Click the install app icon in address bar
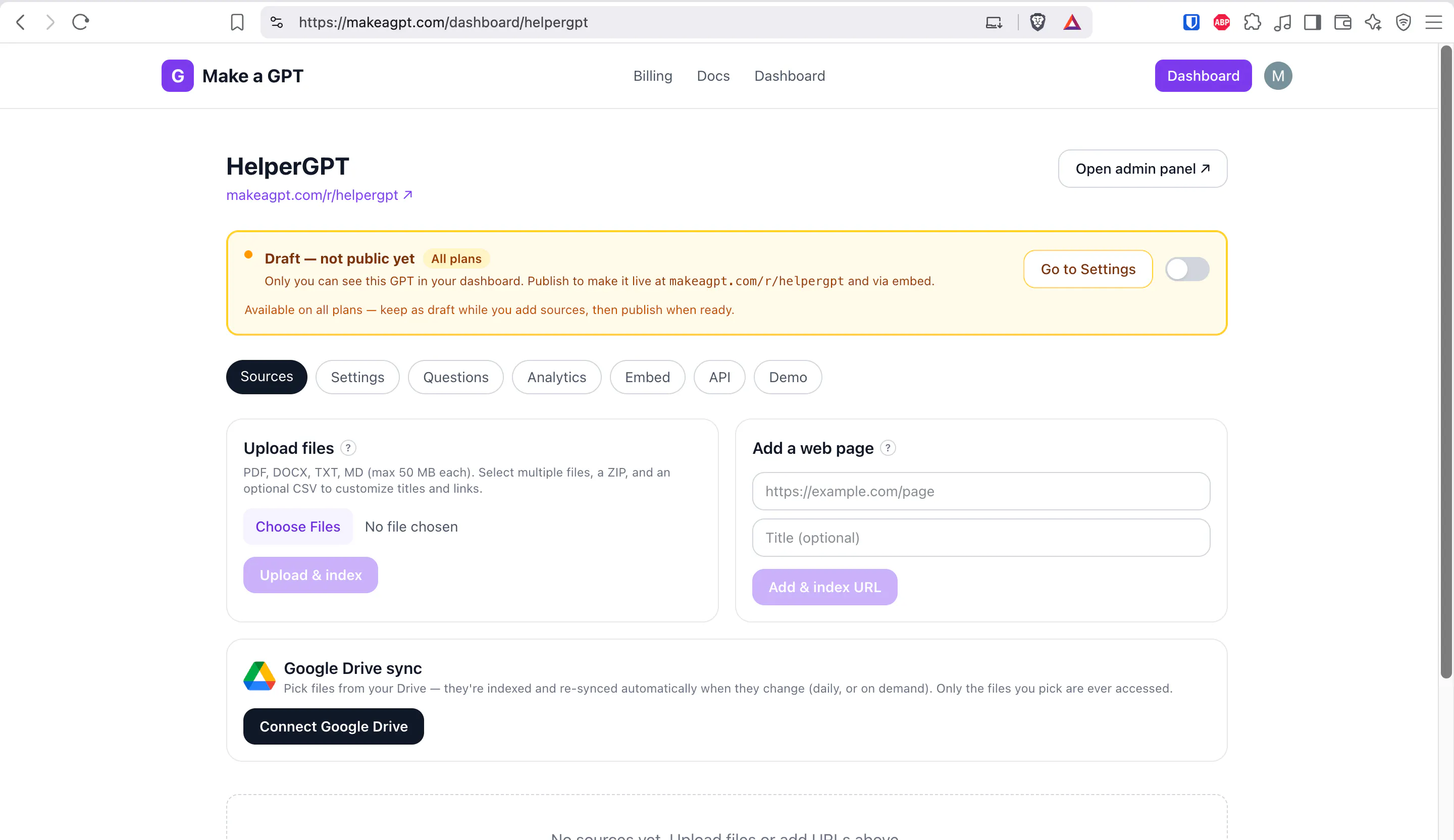Viewport: 1454px width, 840px height. [994, 23]
